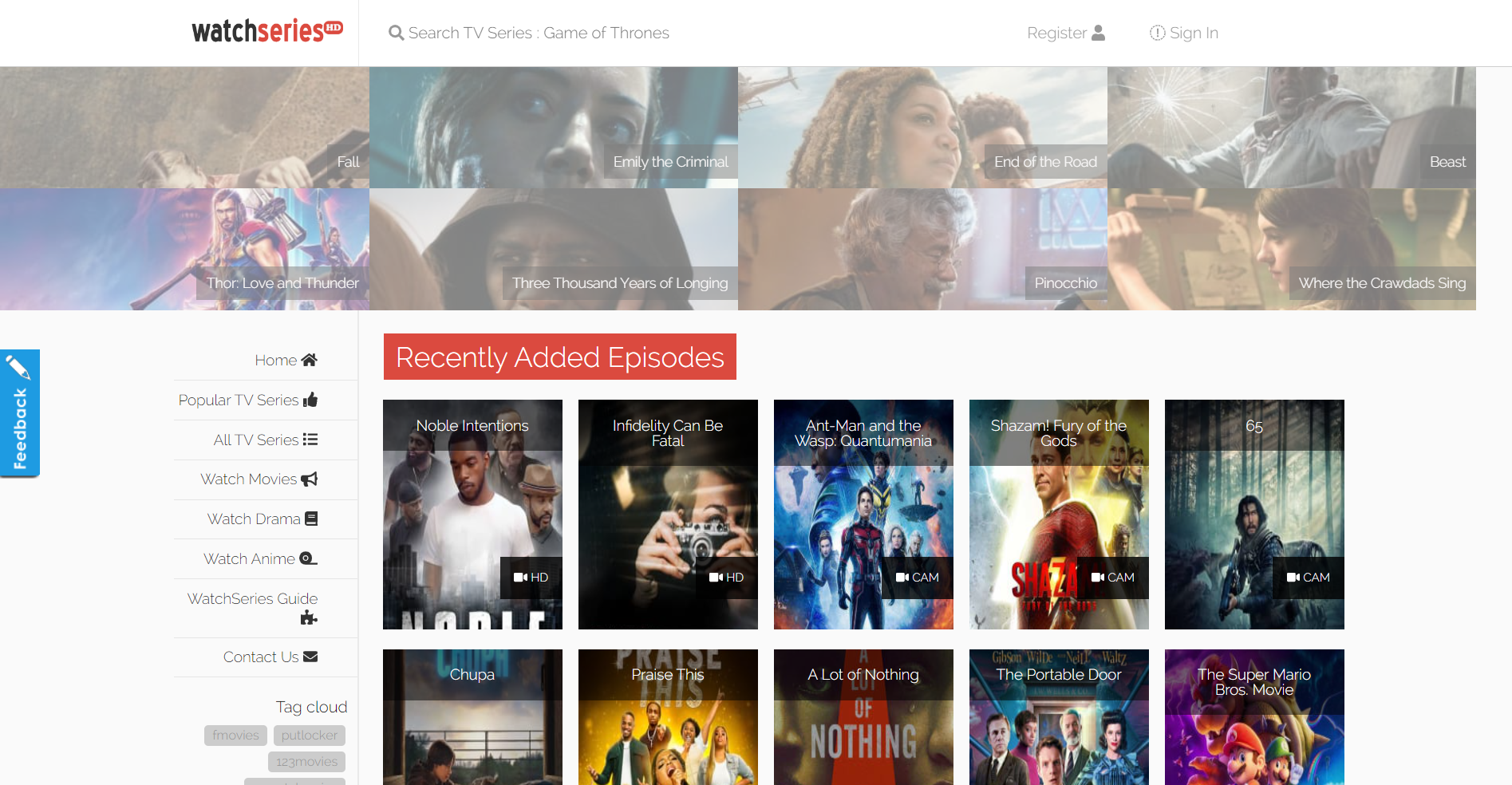Screen dimensions: 1512x785
Task: Open The Portable Door poster
Action: point(1059,717)
